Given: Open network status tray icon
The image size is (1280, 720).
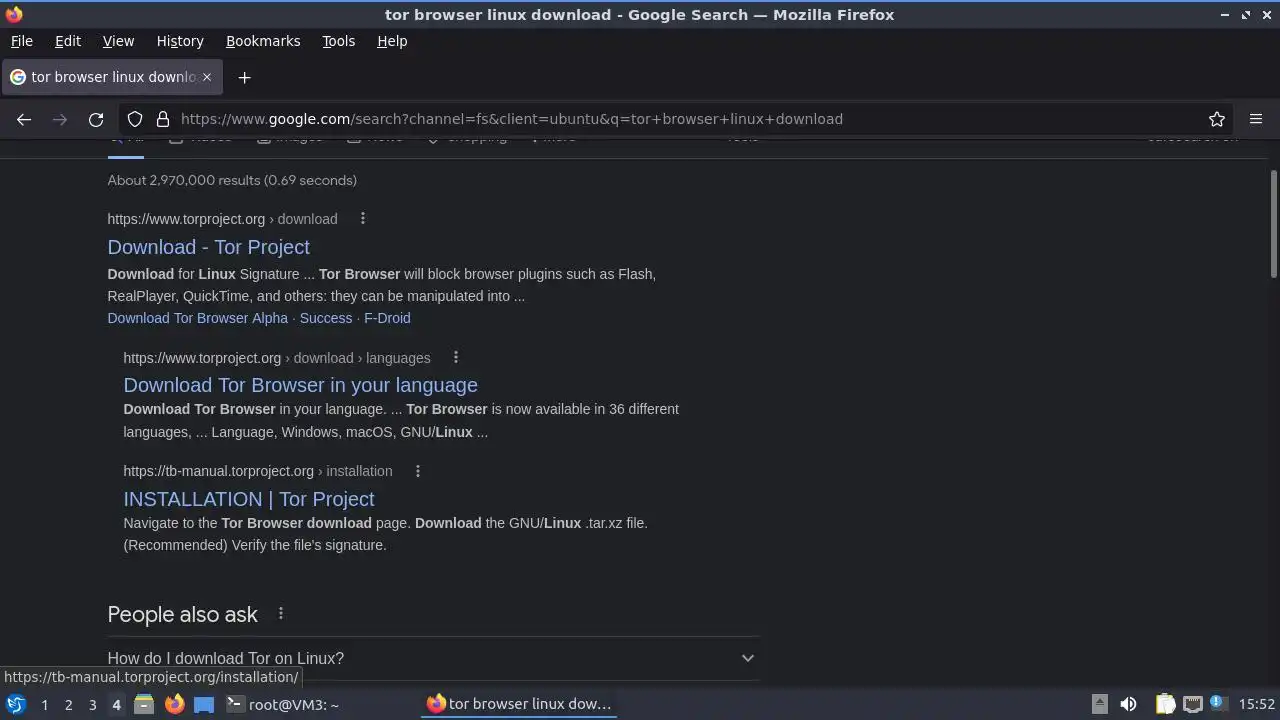Looking at the screenshot, I should pyautogui.click(x=1192, y=704).
